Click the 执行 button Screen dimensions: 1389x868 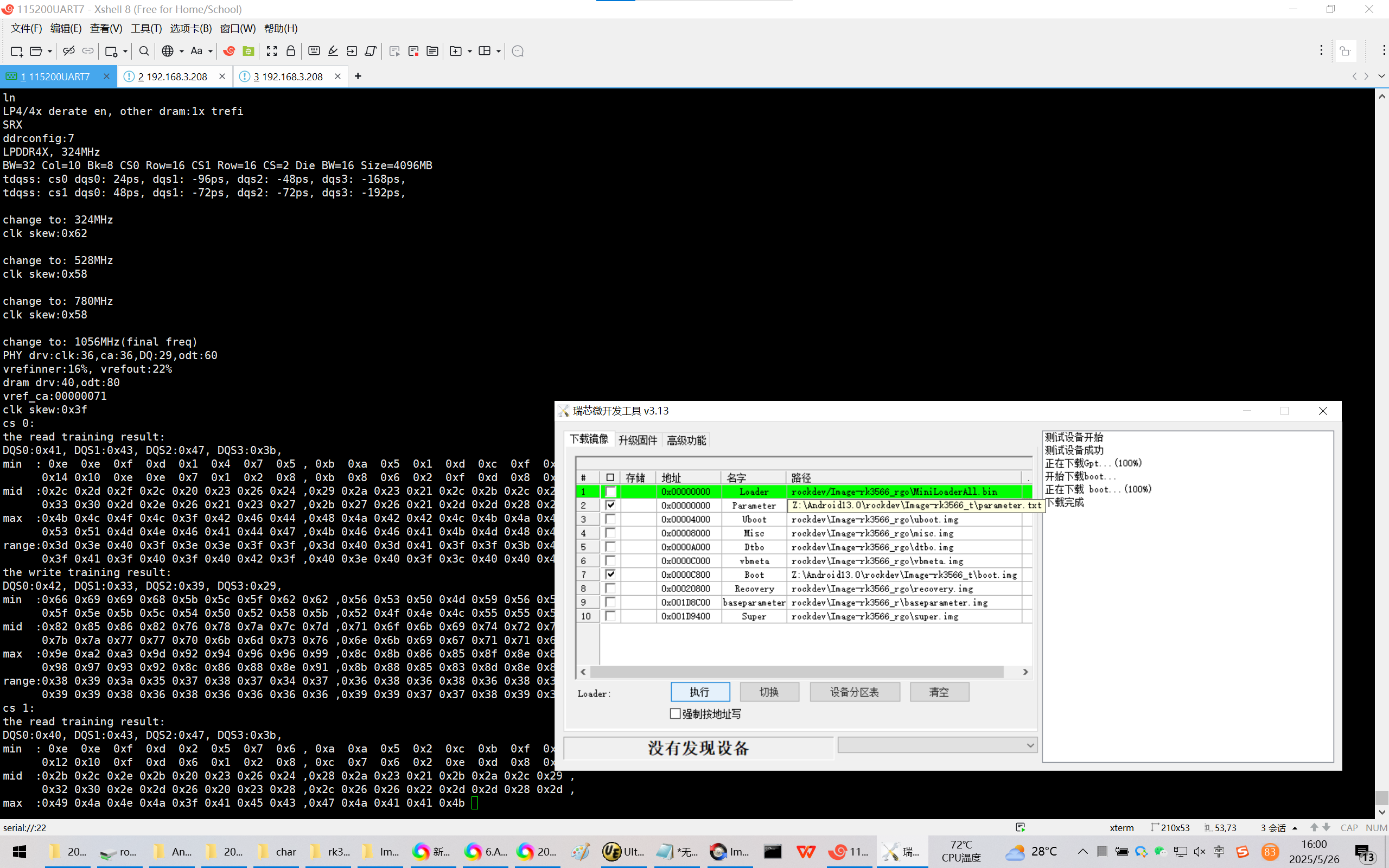click(700, 692)
